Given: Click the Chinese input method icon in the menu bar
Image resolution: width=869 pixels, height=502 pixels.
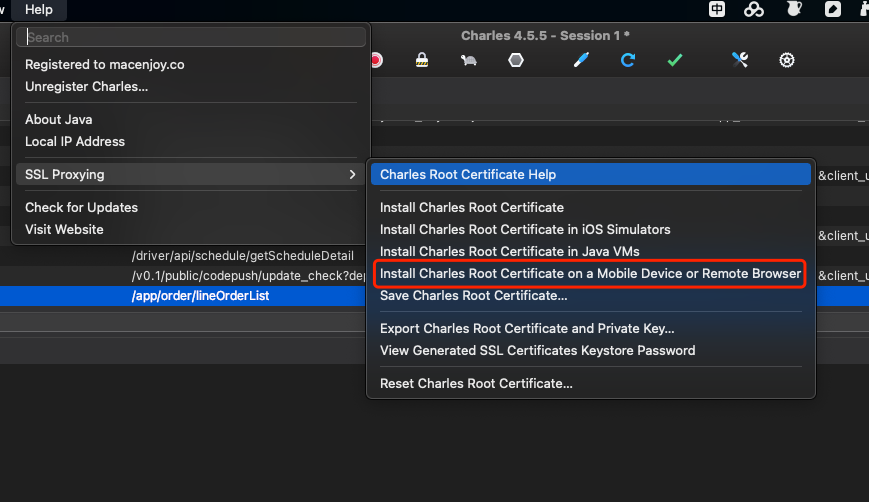Looking at the screenshot, I should [x=718, y=10].
